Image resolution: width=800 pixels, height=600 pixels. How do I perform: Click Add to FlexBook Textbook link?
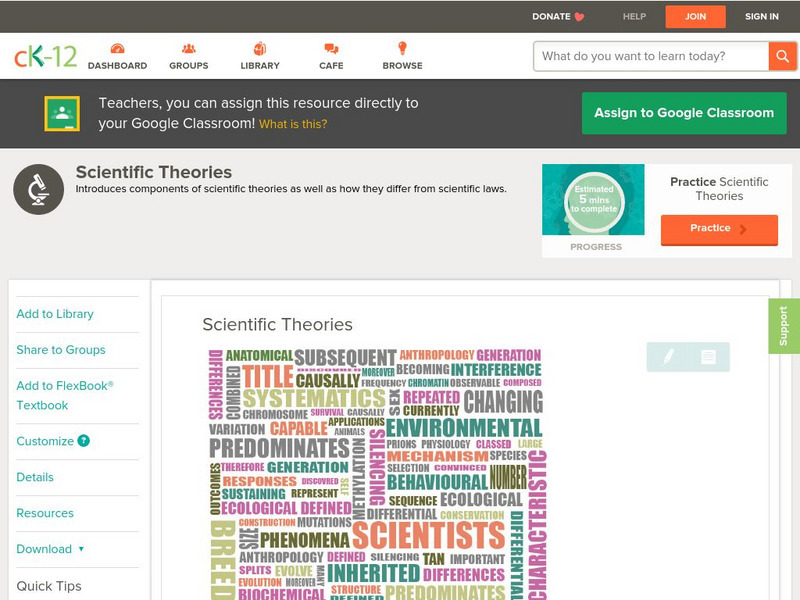[65, 395]
